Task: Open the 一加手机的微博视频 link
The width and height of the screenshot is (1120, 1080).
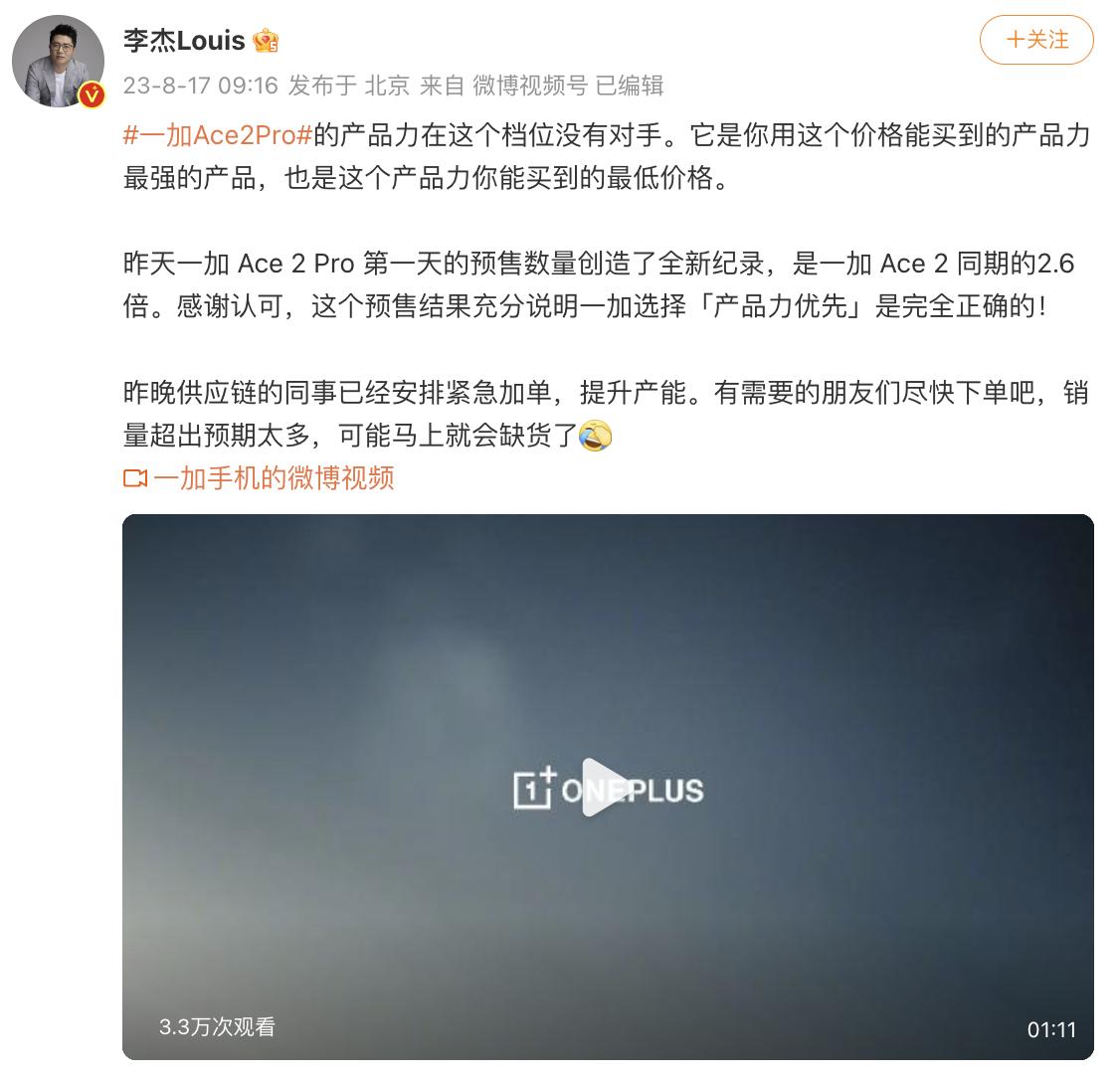Action: 274,478
